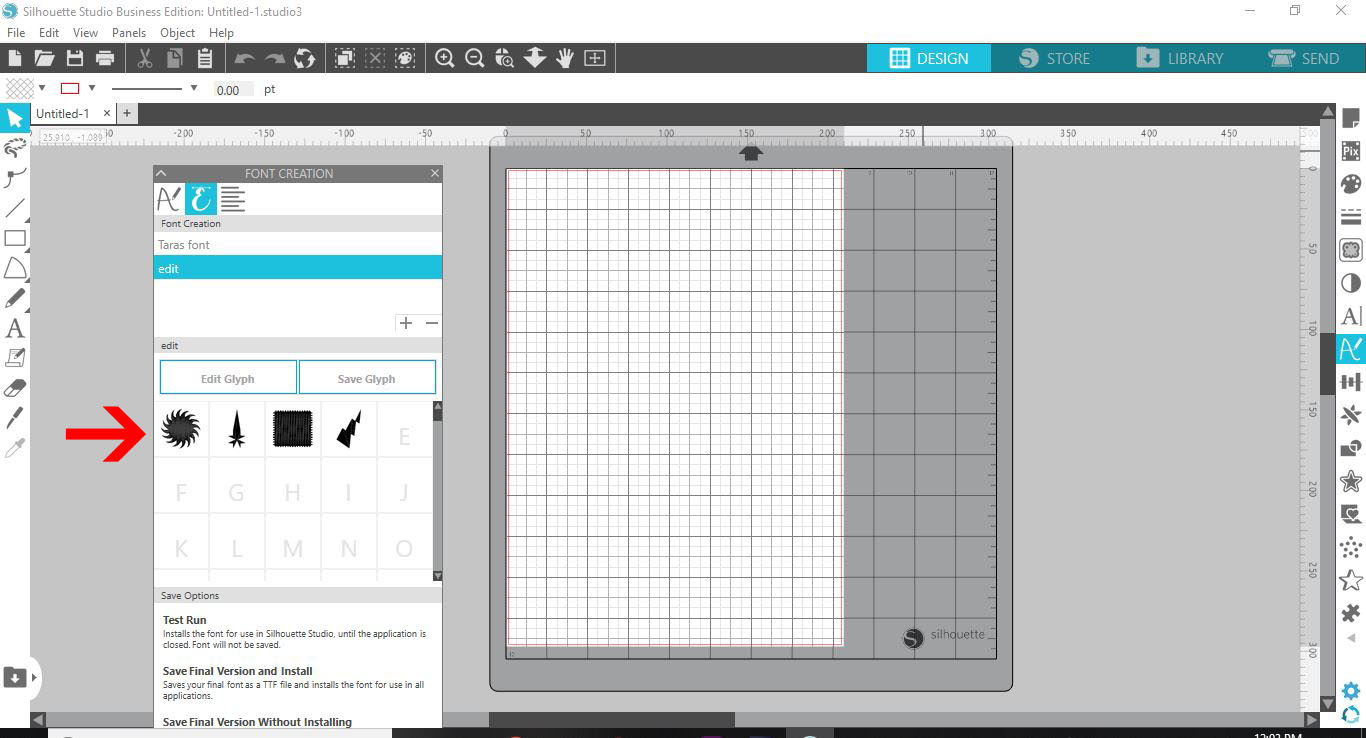The height and width of the screenshot is (738, 1366).
Task: Activate the zoom selection tool icon
Action: [x=505, y=58]
